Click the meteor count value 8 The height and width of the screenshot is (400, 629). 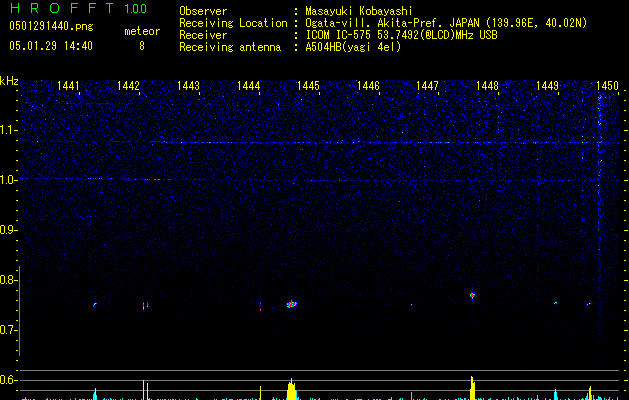tap(142, 46)
